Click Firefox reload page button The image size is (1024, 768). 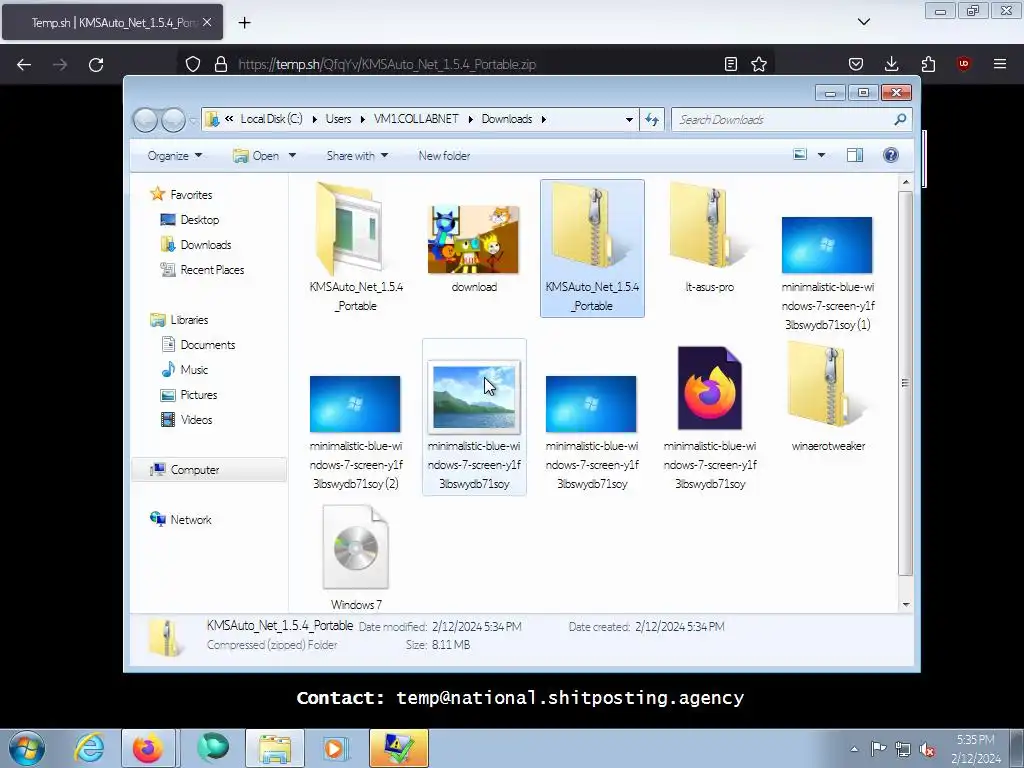(x=96, y=65)
